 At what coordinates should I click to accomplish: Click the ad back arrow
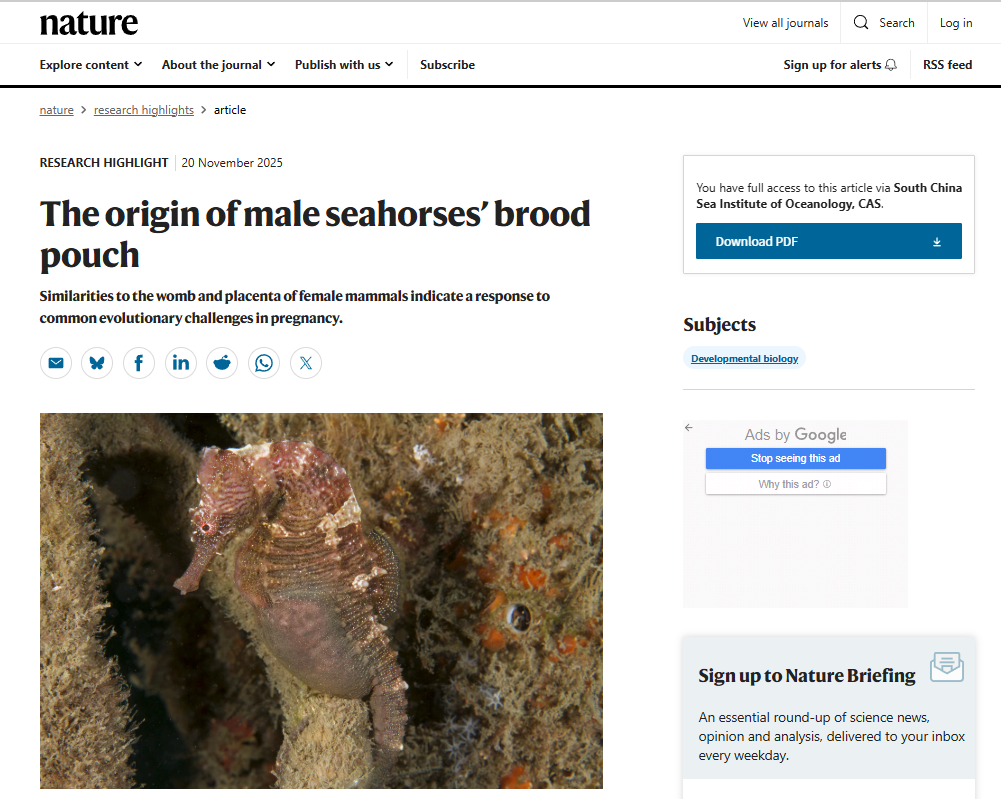[689, 428]
